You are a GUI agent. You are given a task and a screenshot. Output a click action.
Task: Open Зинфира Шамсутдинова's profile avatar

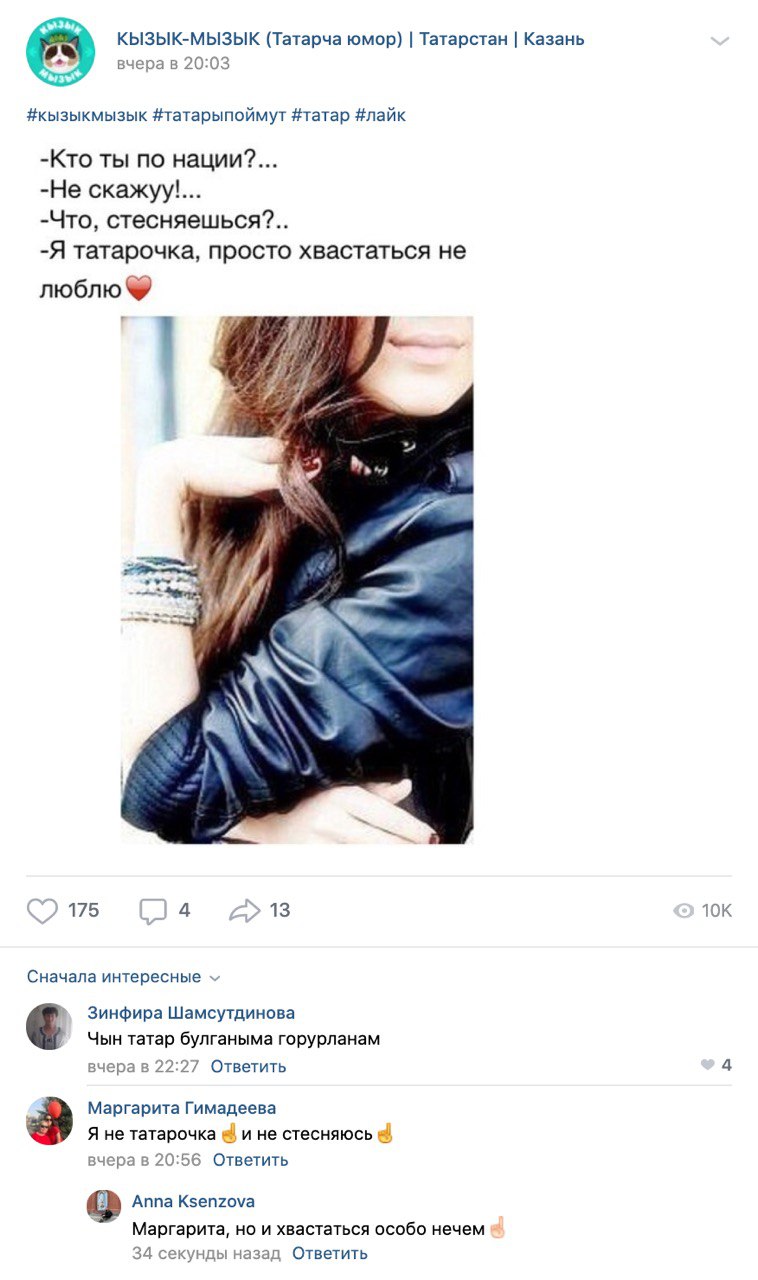click(x=49, y=1026)
